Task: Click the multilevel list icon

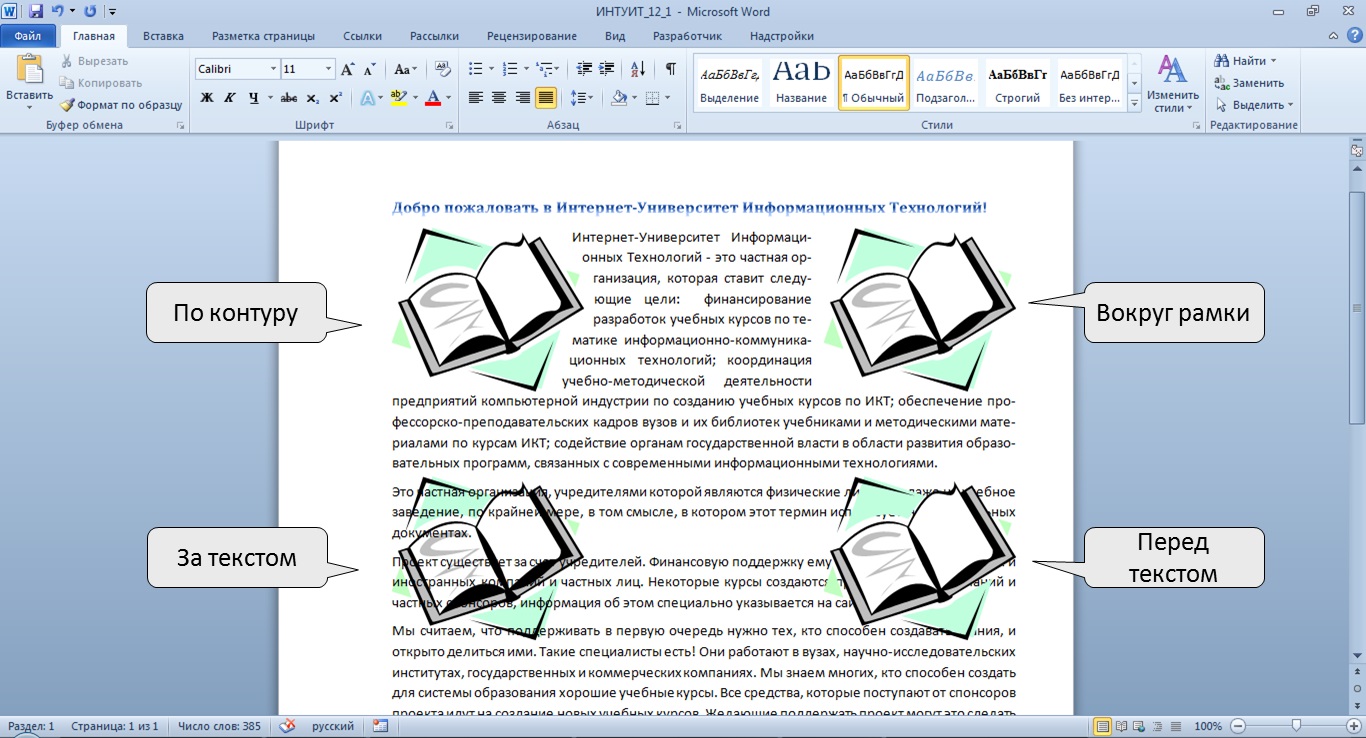Action: pos(543,69)
